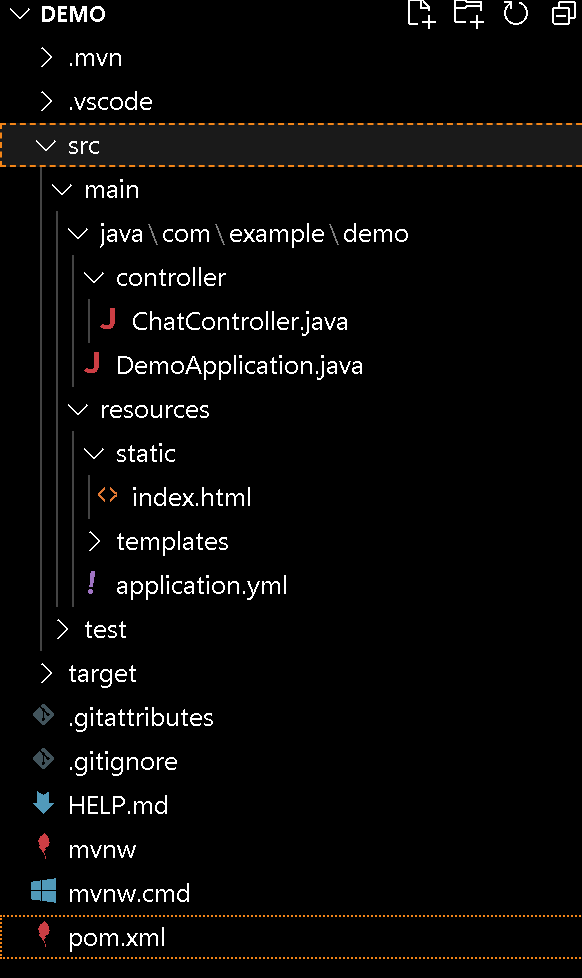Viewport: 582px width, 978px height.
Task: Expand the test folder
Action: 62,629
